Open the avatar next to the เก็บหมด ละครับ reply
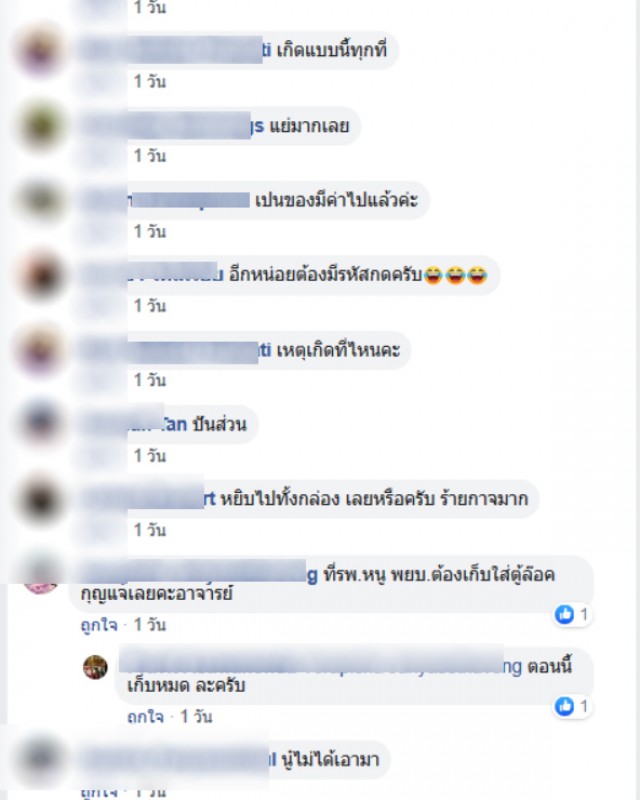 [95, 667]
